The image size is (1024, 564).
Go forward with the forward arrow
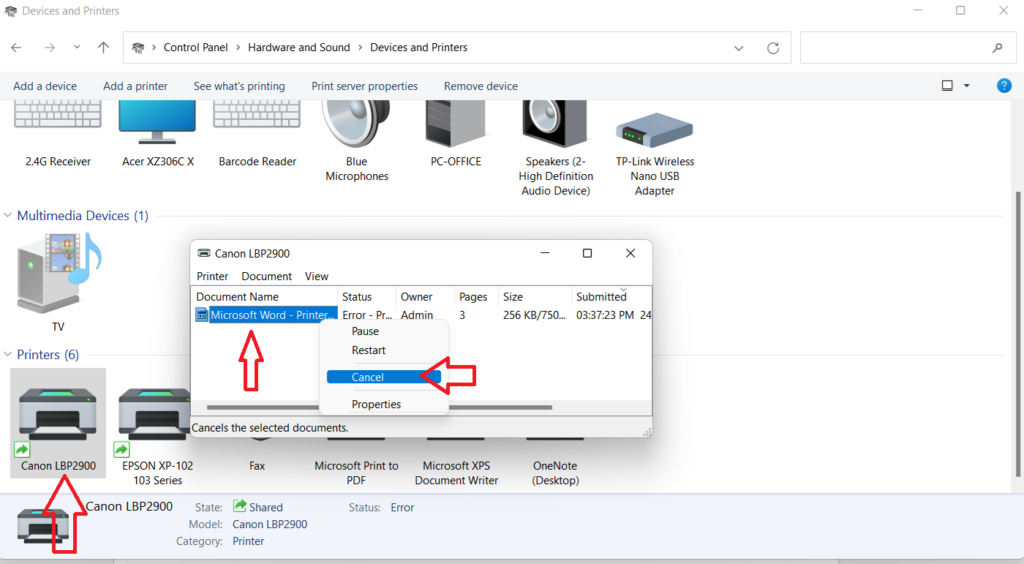tap(49, 47)
